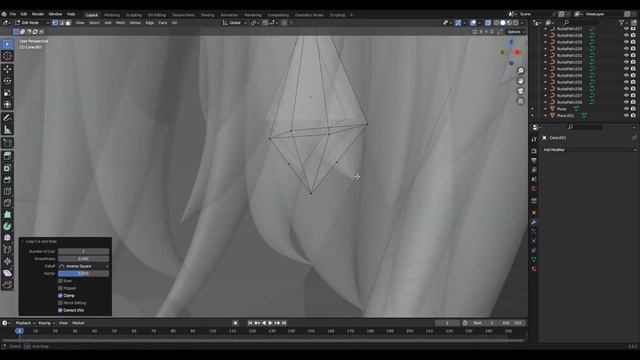This screenshot has width=640, height=360.
Task: Switch to the UV Editing workspace tab
Action: click(157, 15)
